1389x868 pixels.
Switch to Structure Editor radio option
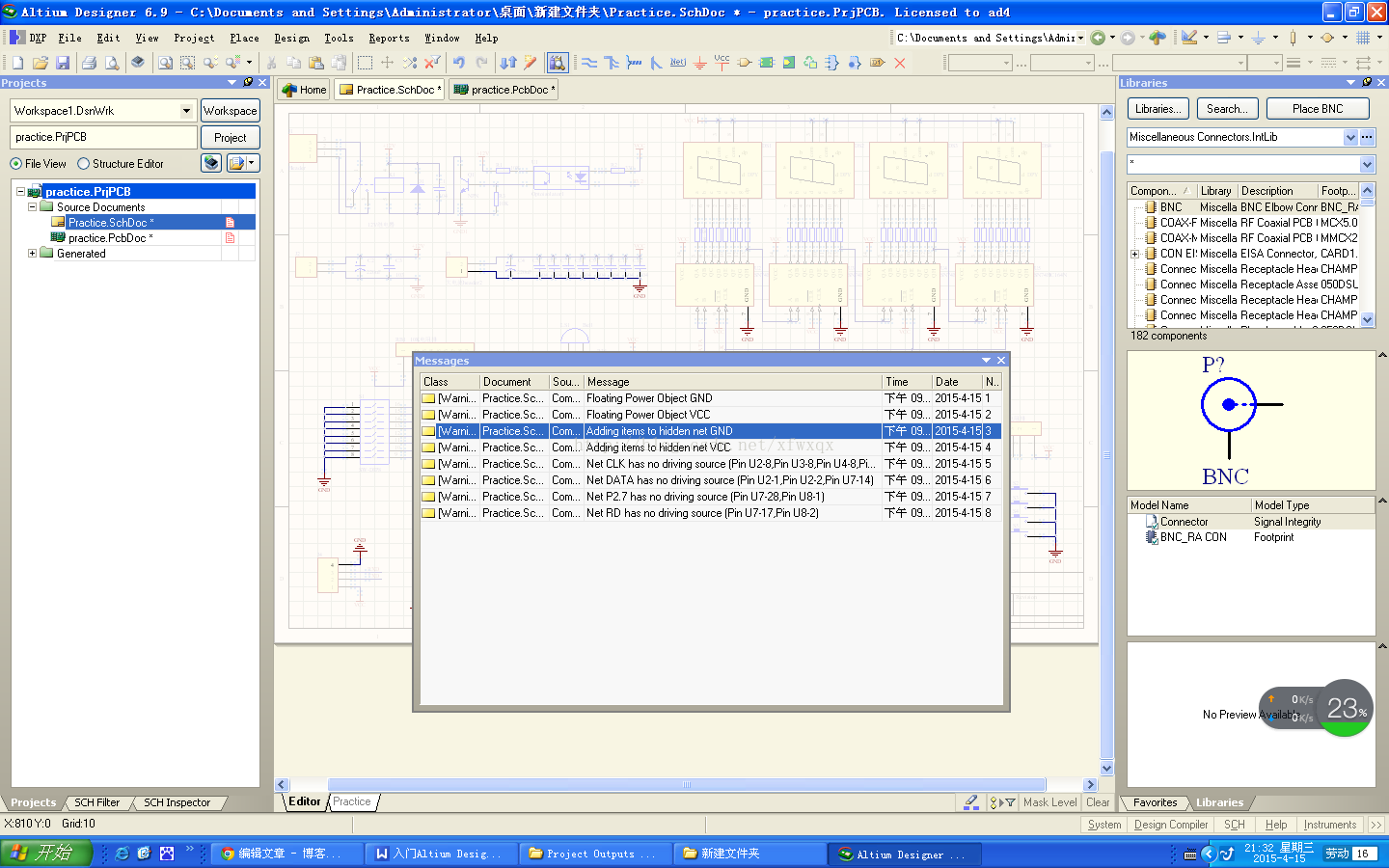84,164
